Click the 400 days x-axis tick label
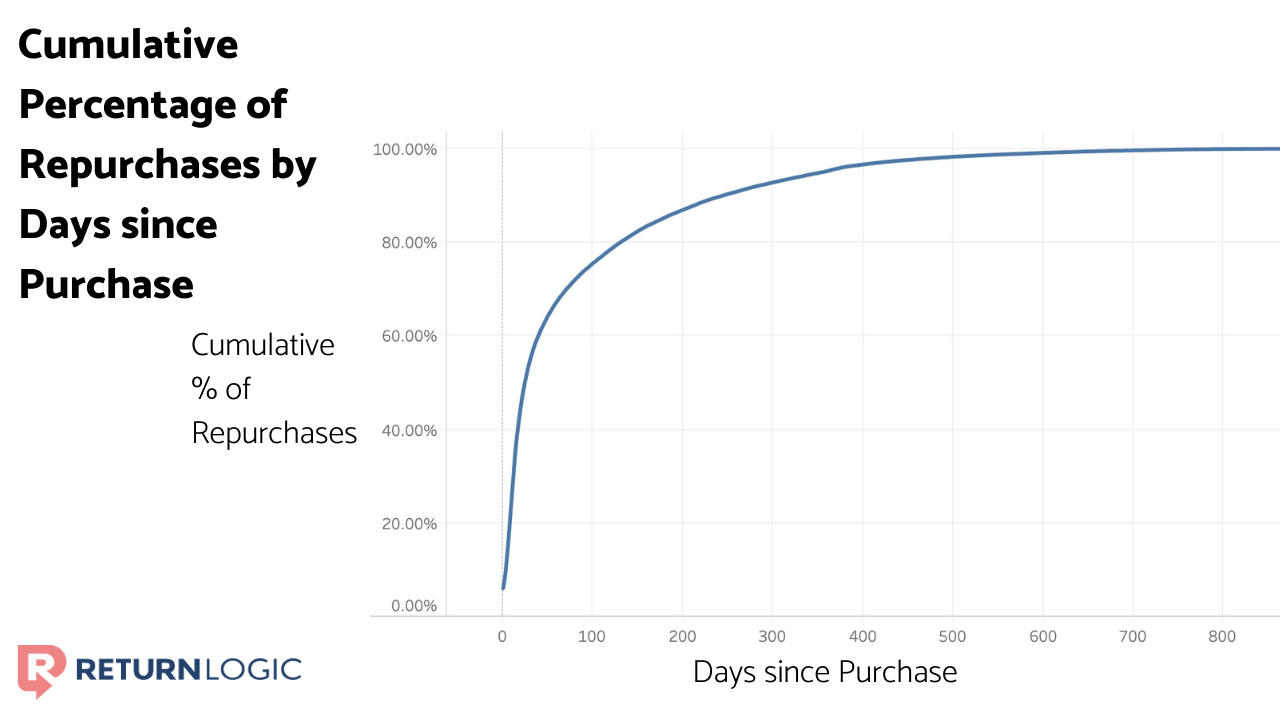The image size is (1280, 720). [x=862, y=636]
